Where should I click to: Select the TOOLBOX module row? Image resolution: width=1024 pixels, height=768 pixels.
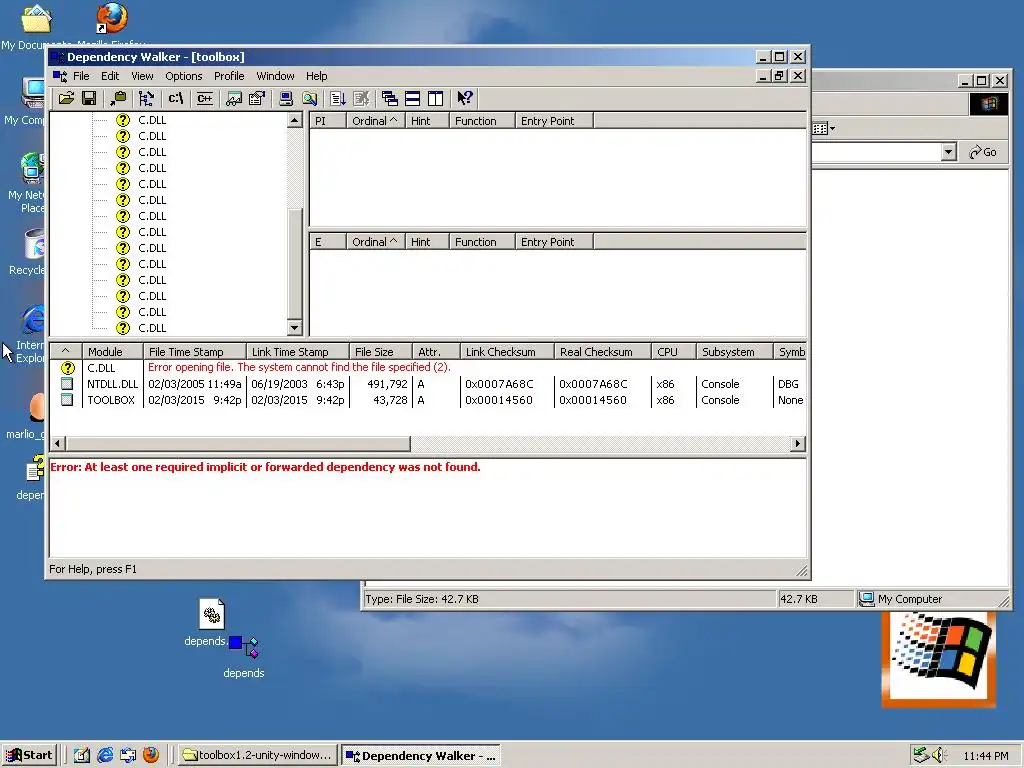pyautogui.click(x=428, y=400)
